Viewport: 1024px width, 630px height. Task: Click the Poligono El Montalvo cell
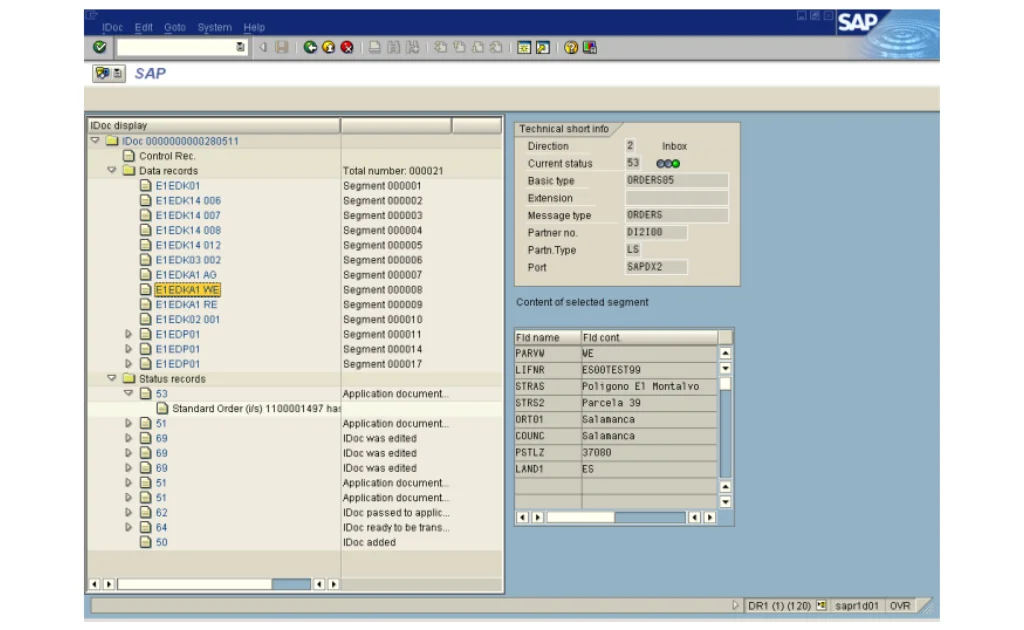point(649,386)
